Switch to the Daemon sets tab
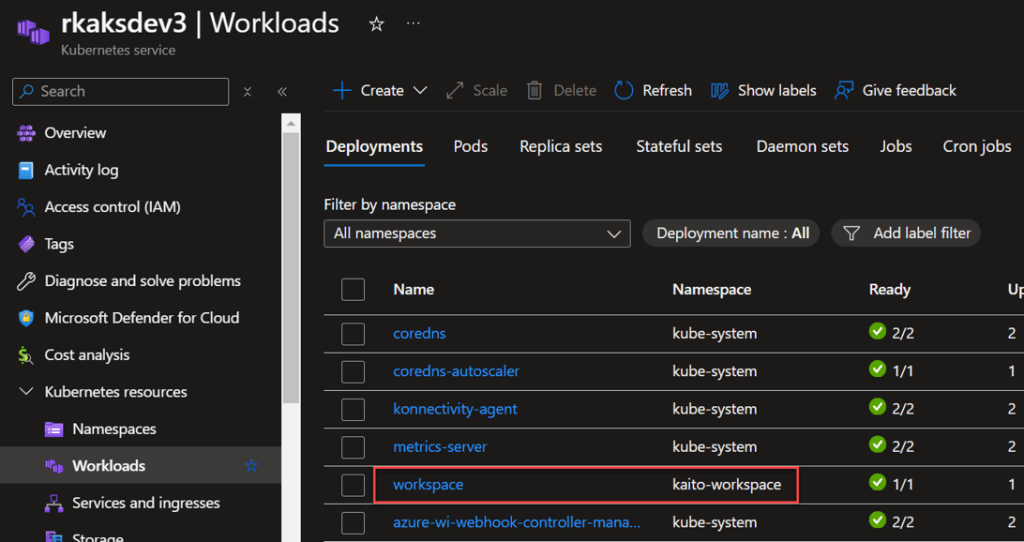 802,146
